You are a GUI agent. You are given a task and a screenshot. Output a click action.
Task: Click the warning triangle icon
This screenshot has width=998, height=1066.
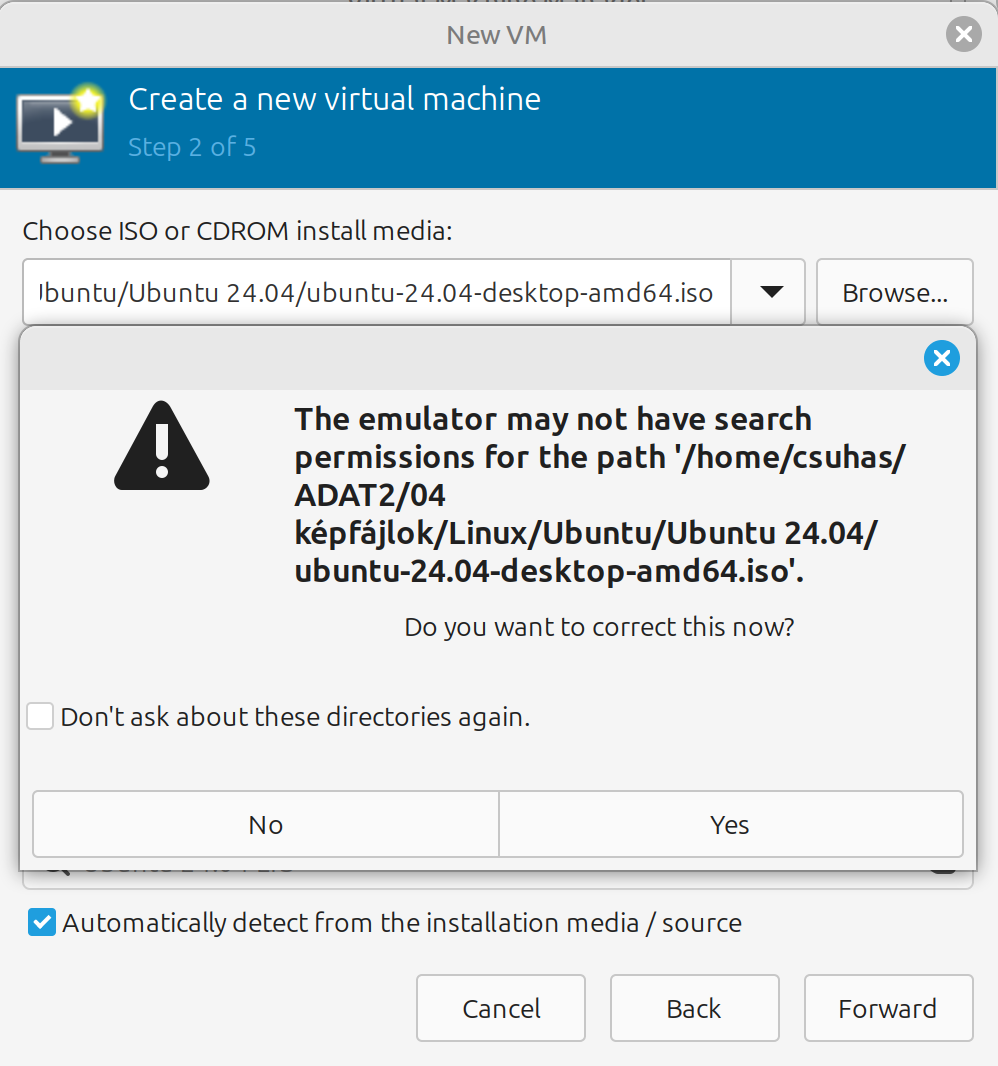coord(162,446)
